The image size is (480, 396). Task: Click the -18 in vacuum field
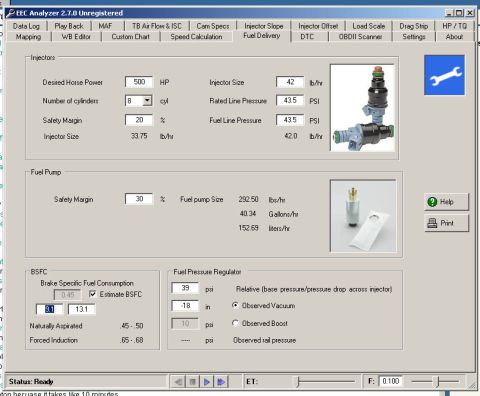[185, 305]
